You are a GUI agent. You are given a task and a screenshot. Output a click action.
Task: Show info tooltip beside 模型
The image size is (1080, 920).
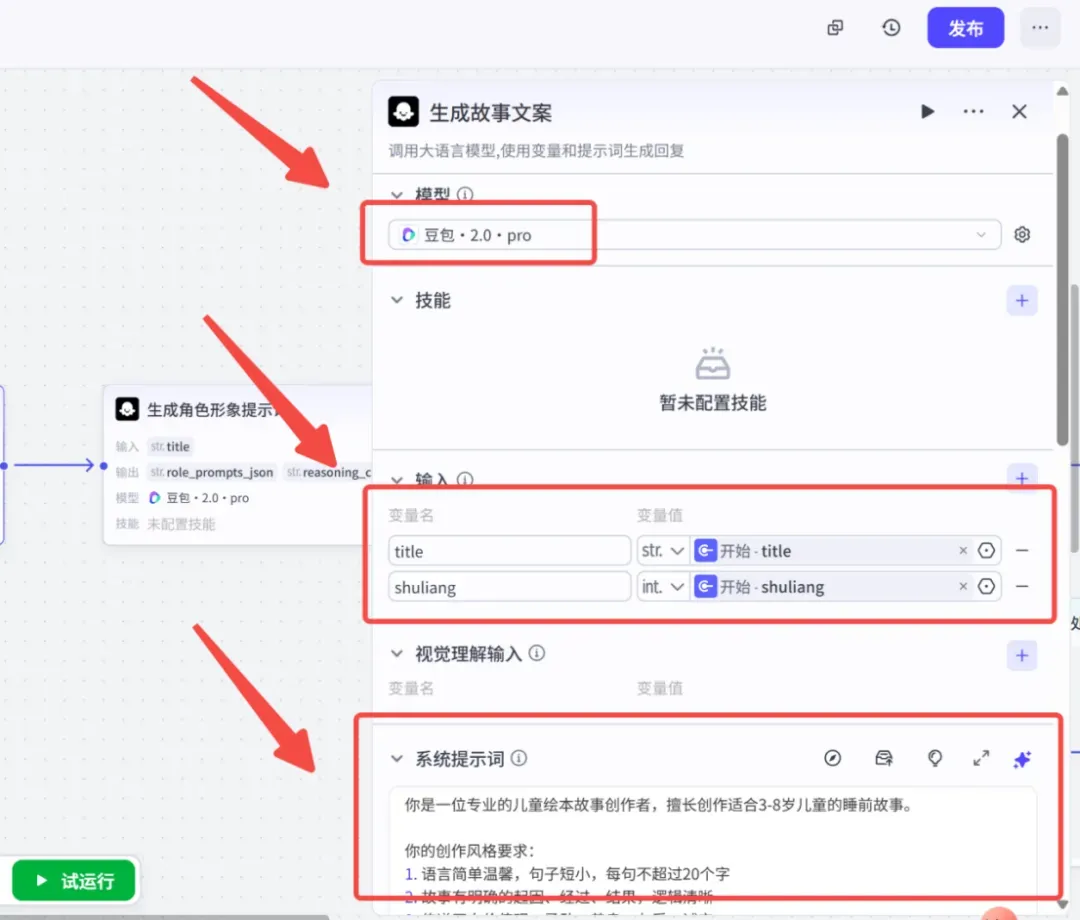[465, 195]
